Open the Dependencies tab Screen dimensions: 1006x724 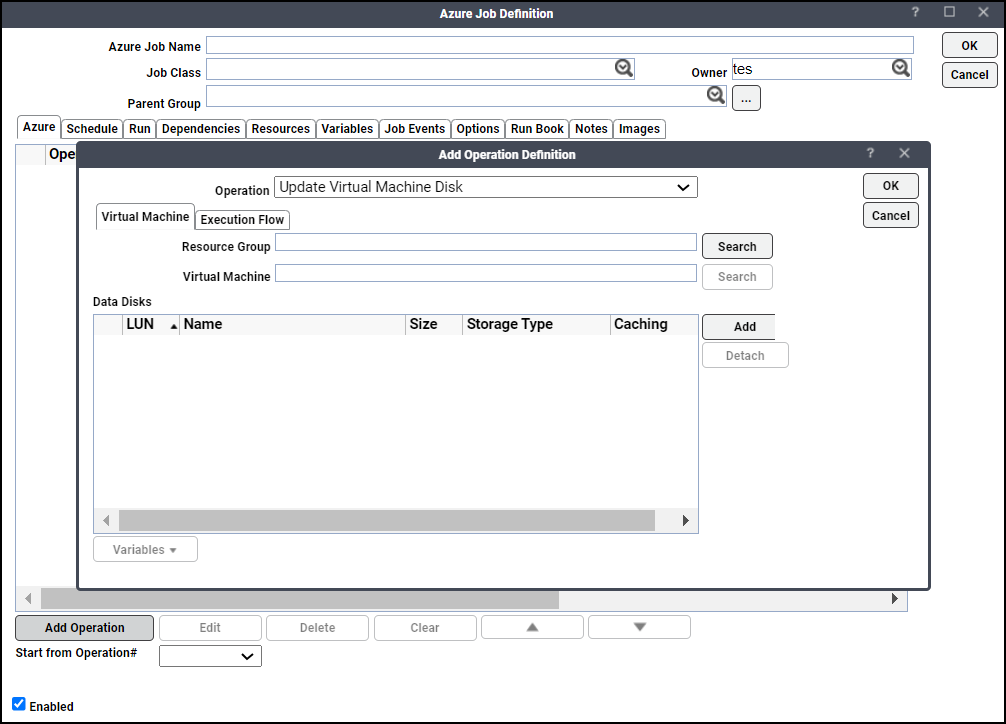(x=201, y=129)
